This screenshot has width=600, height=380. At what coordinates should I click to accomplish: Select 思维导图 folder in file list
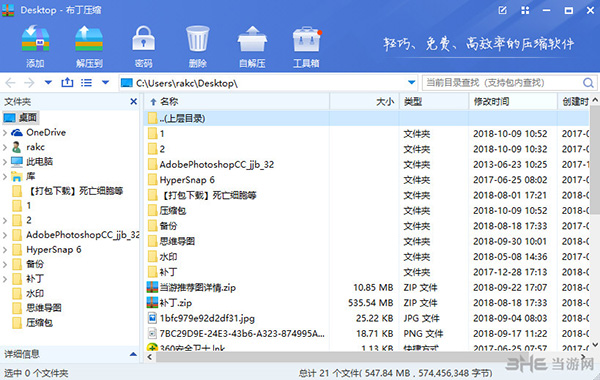click(x=367, y=241)
